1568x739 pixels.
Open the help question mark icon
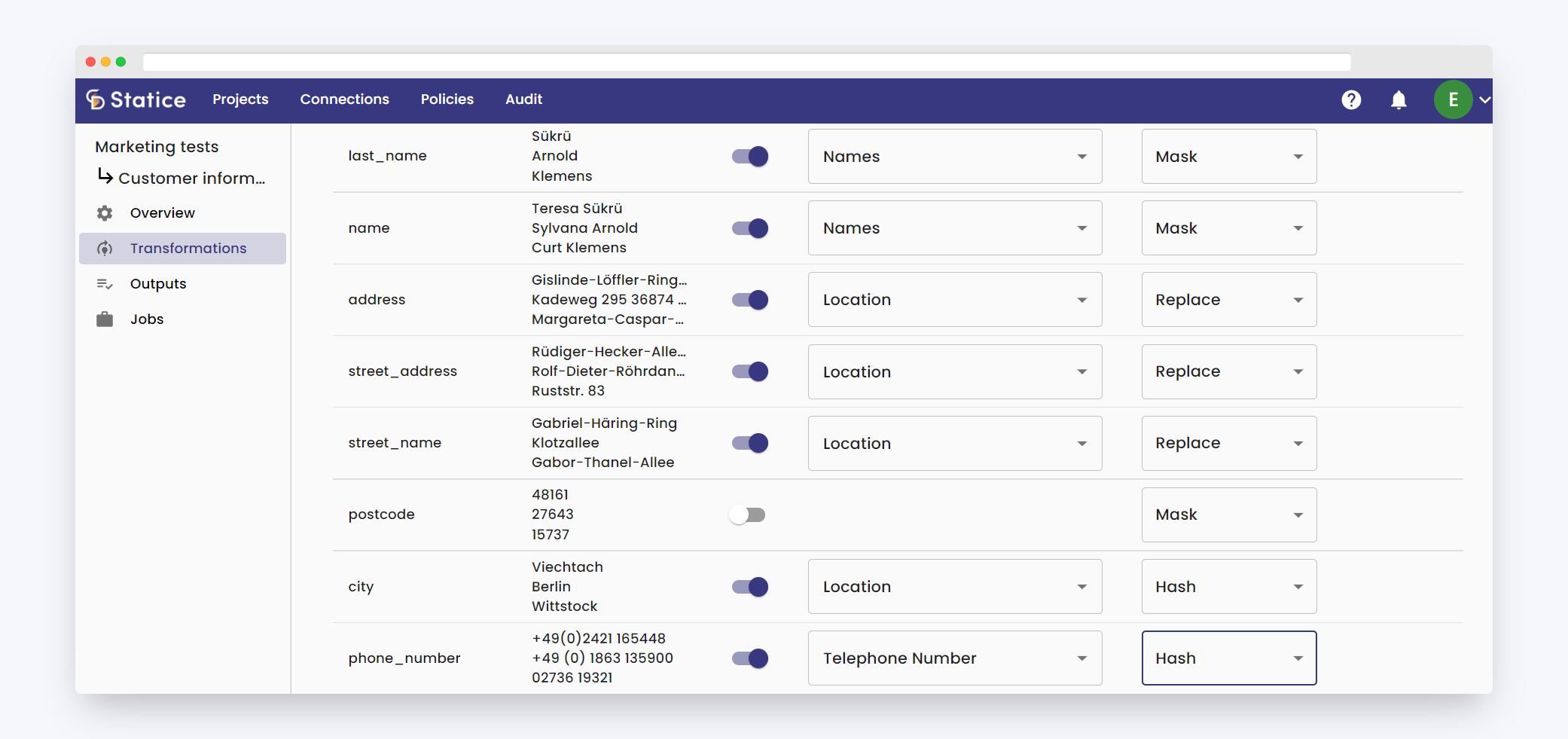click(x=1351, y=99)
